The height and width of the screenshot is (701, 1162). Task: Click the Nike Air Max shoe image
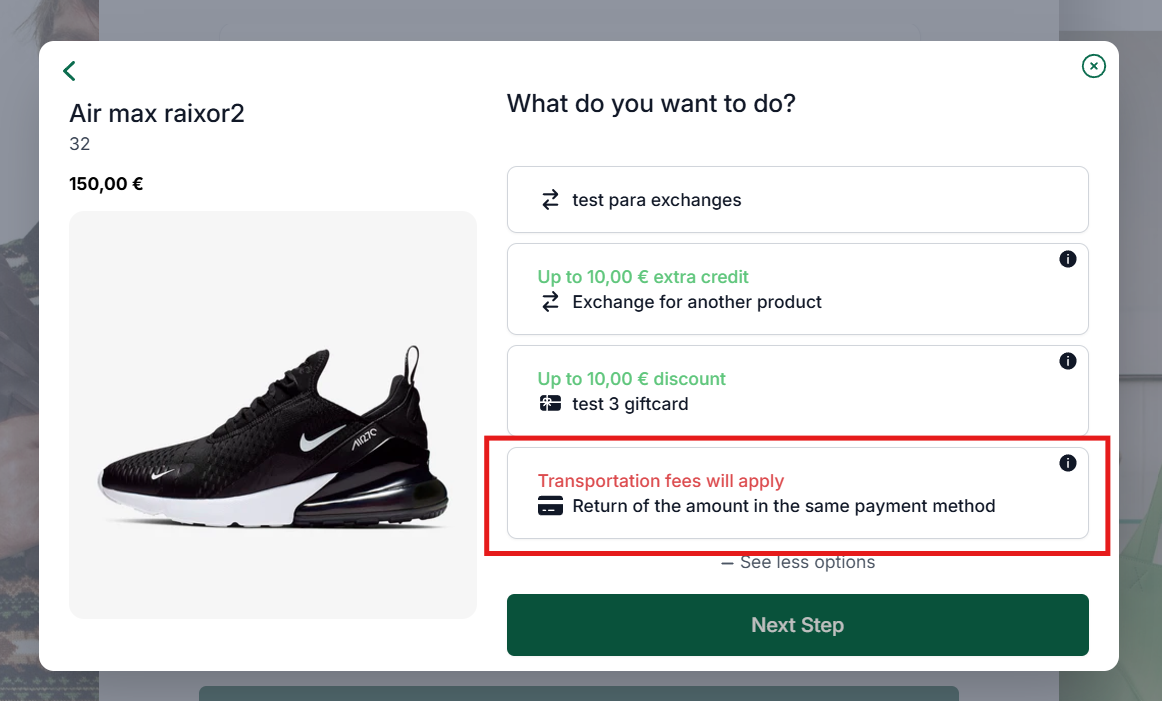tap(273, 415)
